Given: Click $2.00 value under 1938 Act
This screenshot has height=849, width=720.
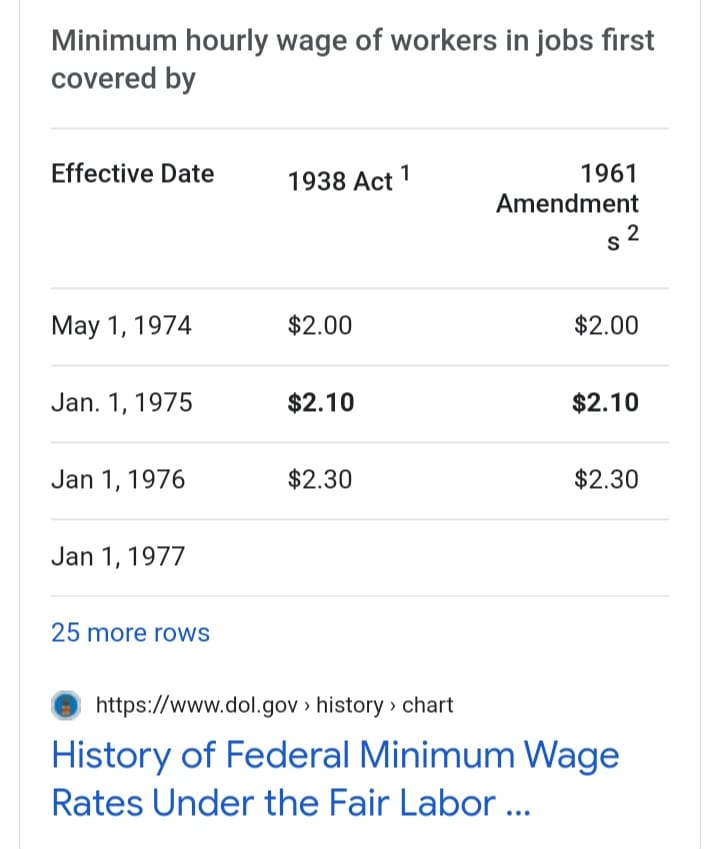Looking at the screenshot, I should click(319, 326).
